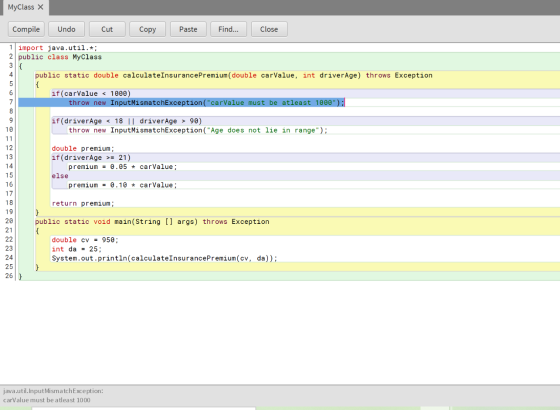Click on 'public class MyClass' declaration
The width and height of the screenshot is (560, 410).
[x=60, y=57]
